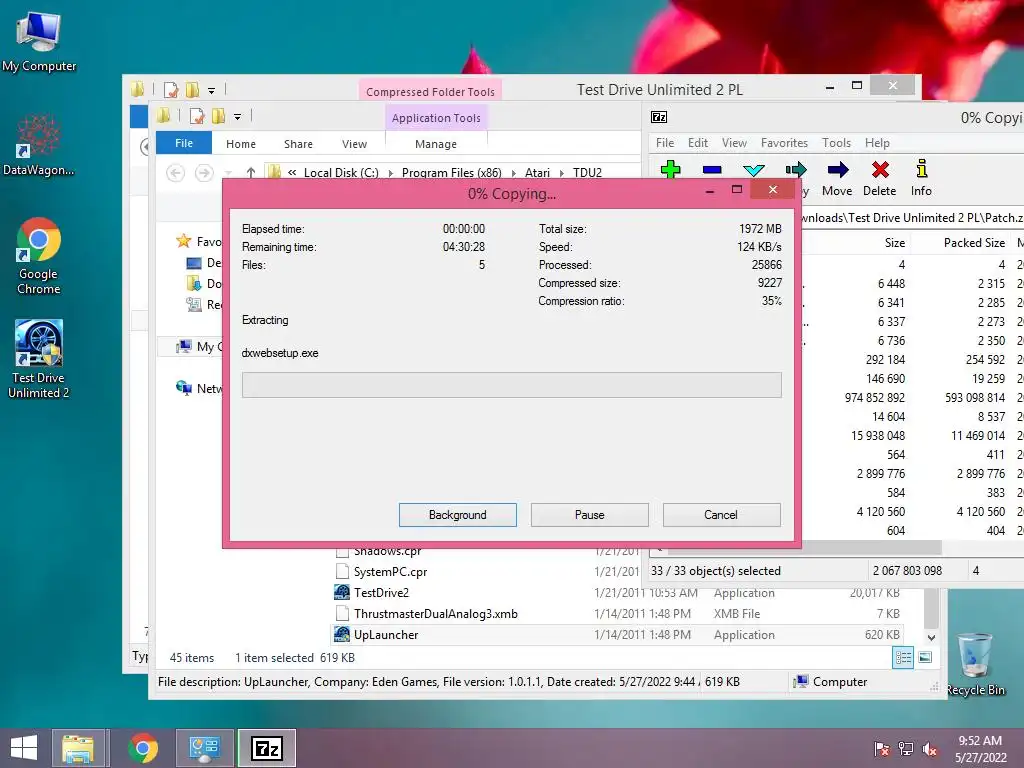Go up one folder level arrow
The height and width of the screenshot is (768, 1024).
[251, 172]
